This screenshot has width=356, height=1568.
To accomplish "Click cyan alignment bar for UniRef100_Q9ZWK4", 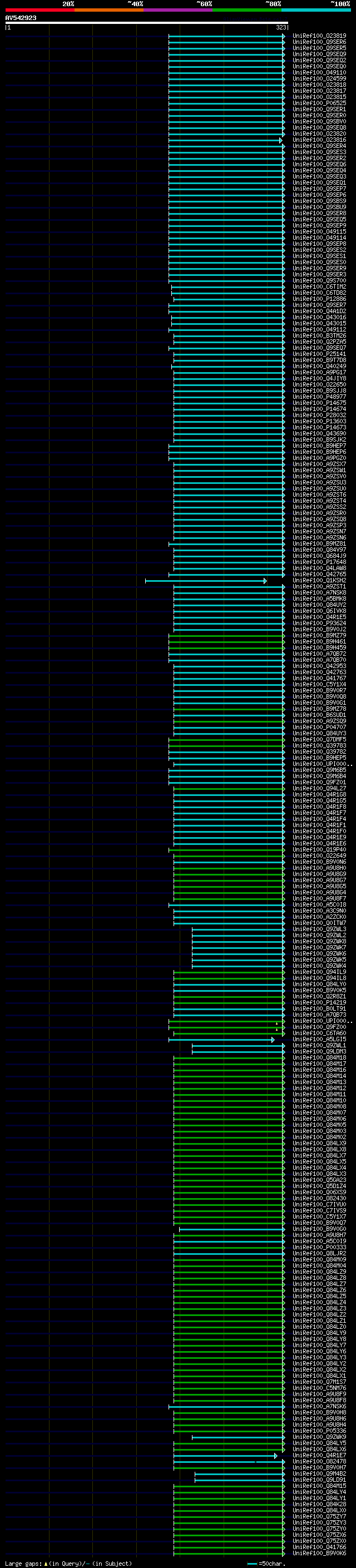I will [238, 966].
